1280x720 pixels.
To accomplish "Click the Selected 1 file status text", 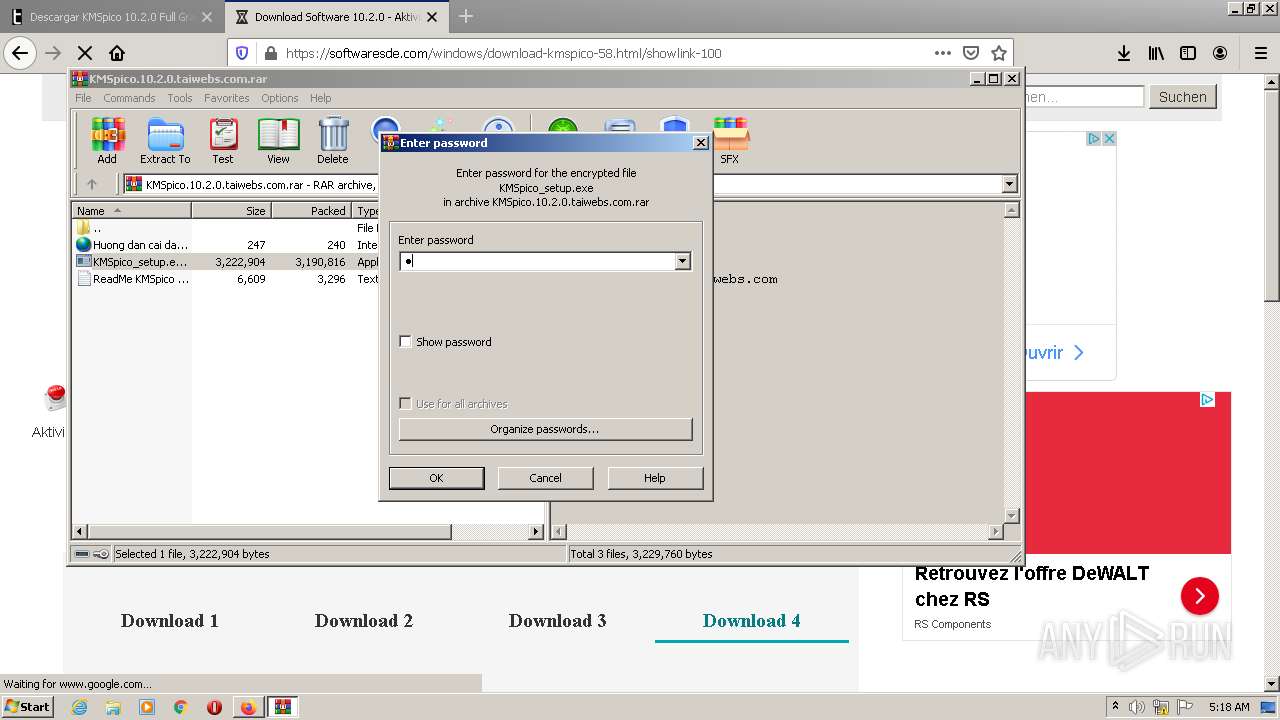I will (192, 554).
